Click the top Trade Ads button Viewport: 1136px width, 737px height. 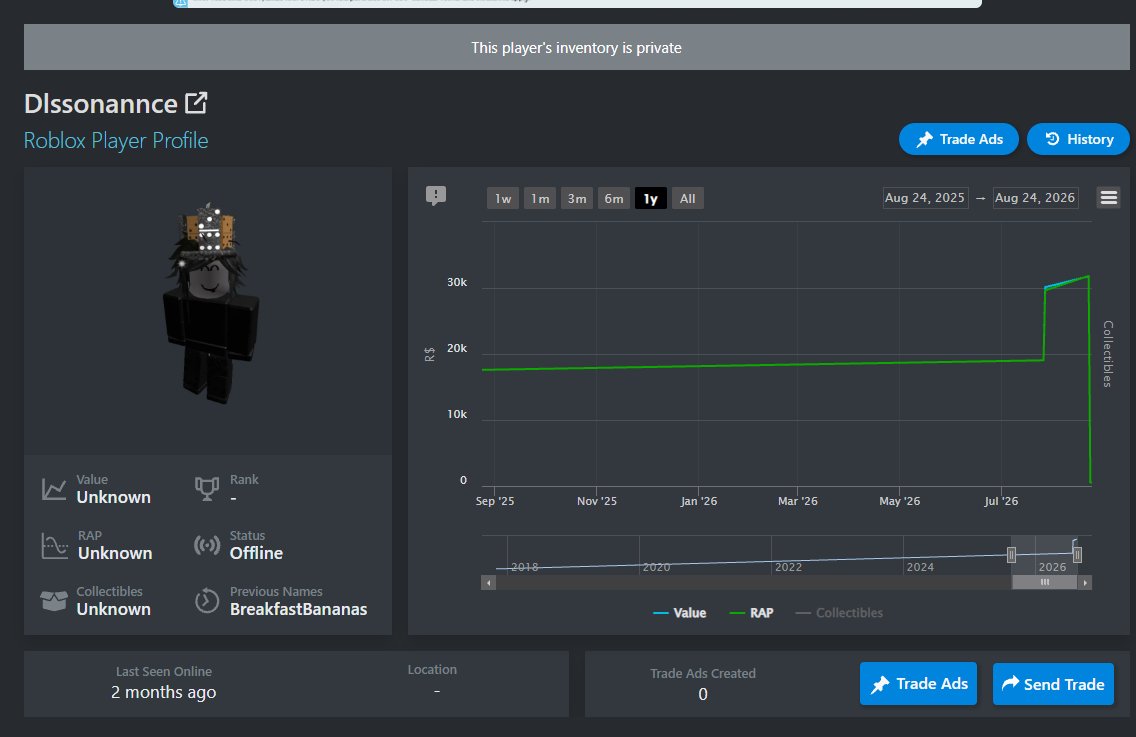coord(958,139)
